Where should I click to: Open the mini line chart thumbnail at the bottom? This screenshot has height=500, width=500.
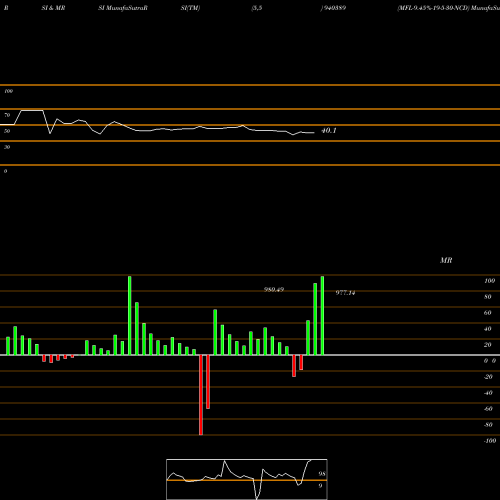[247, 479]
